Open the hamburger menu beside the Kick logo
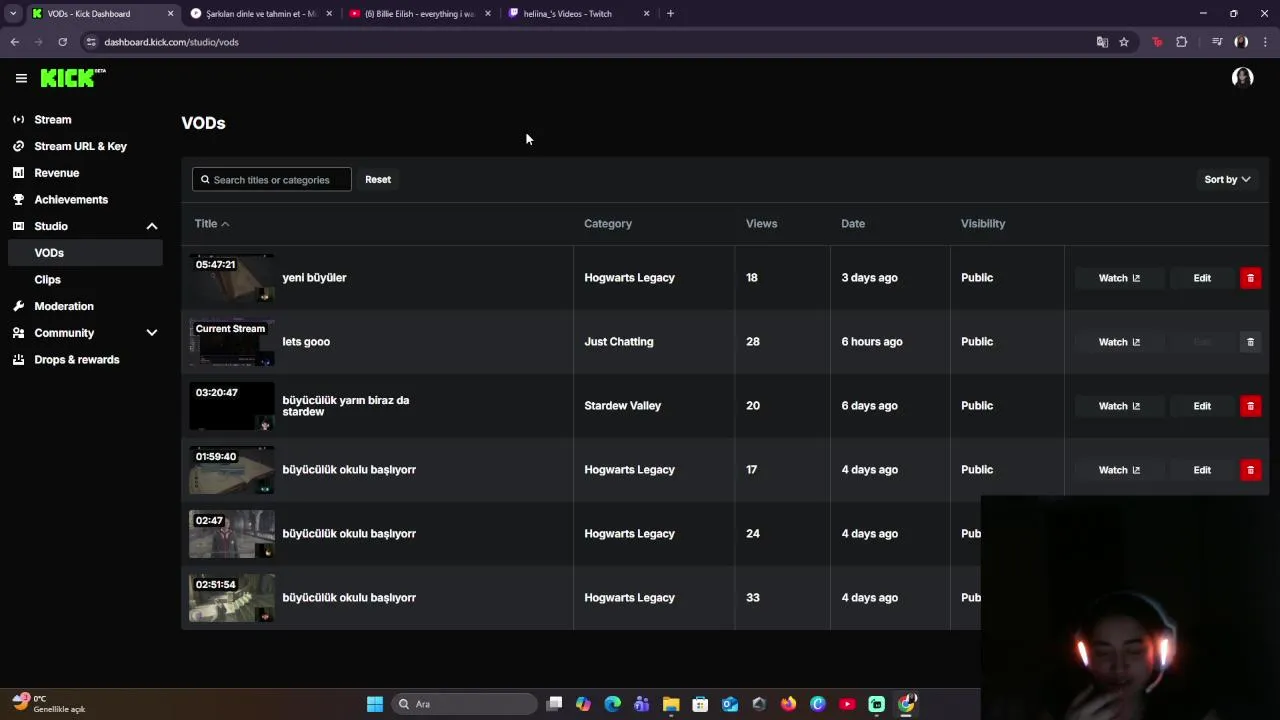Viewport: 1280px width, 720px height. [x=21, y=78]
